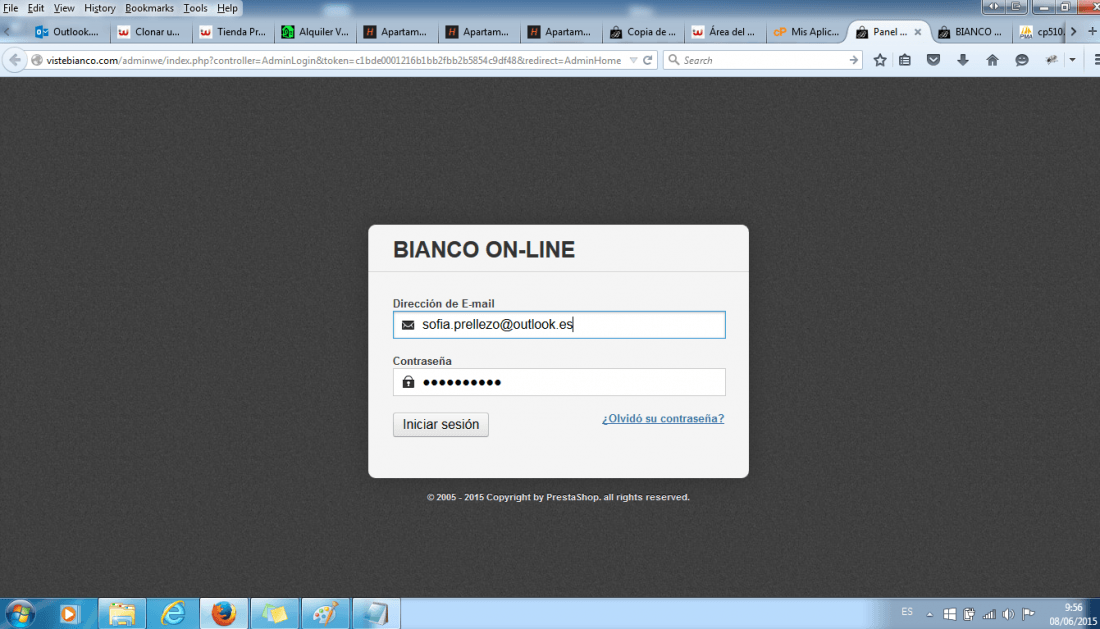
Task: Open a new tab with plus button
Action: 1092,32
